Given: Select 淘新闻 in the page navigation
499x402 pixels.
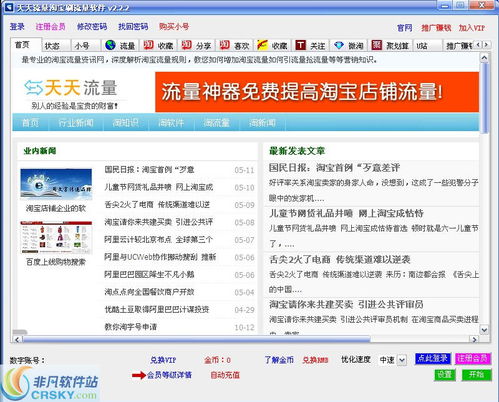Looking at the screenshot, I should [x=262, y=123].
